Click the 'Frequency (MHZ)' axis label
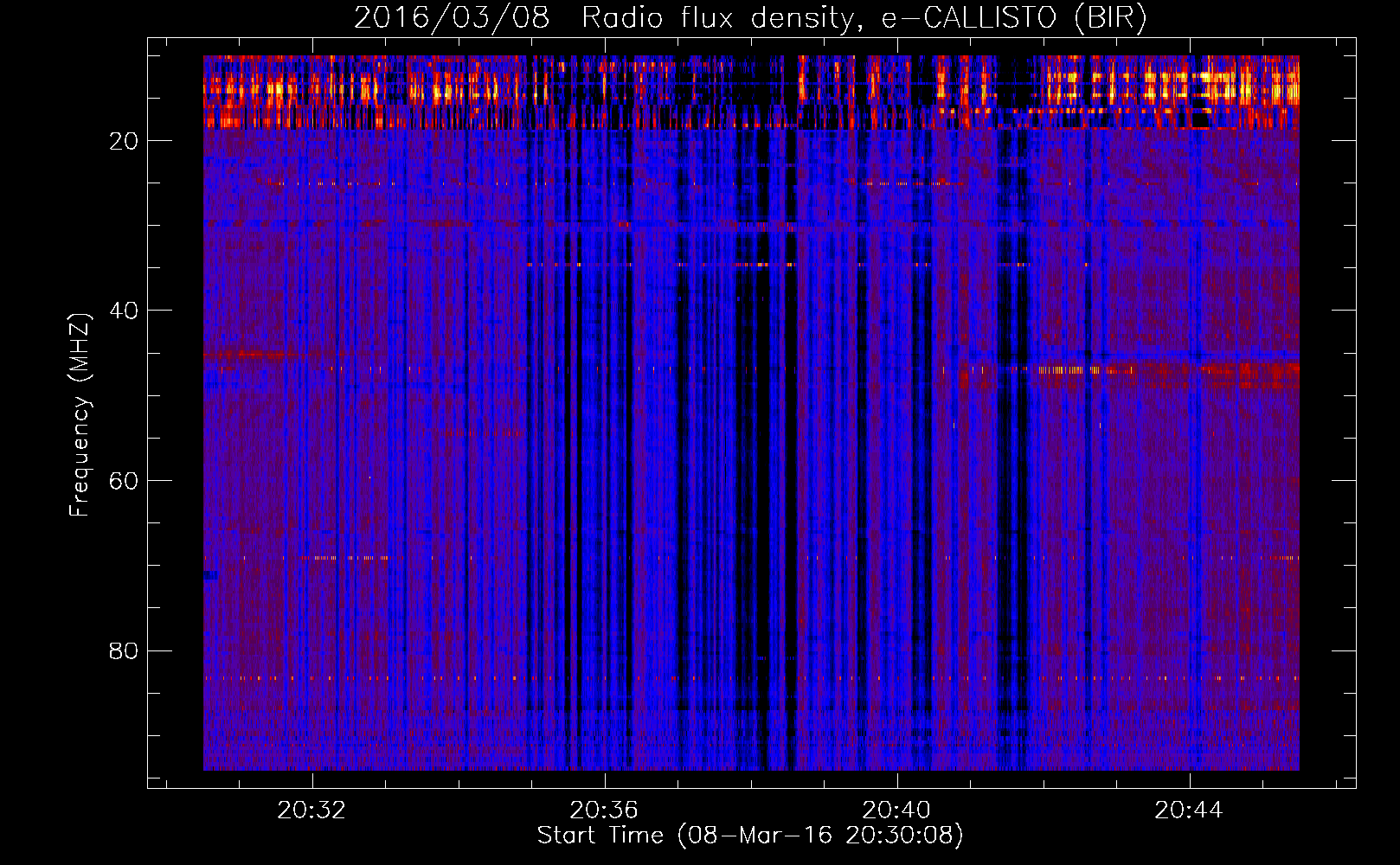Image resolution: width=1400 pixels, height=865 pixels. click(79, 415)
